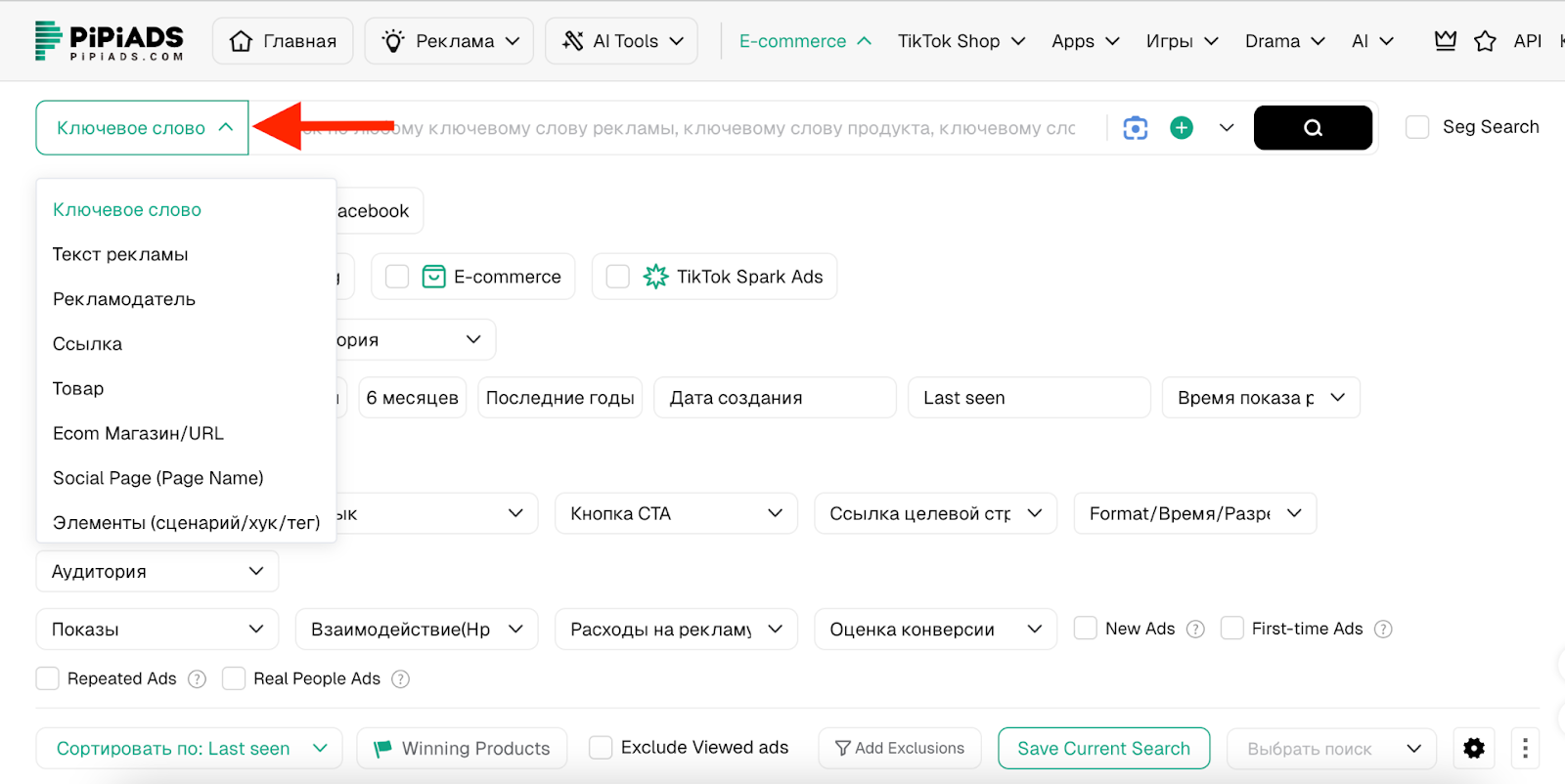The height and width of the screenshot is (784, 1565).
Task: Click help icon next to Real People Ads
Action: click(400, 679)
